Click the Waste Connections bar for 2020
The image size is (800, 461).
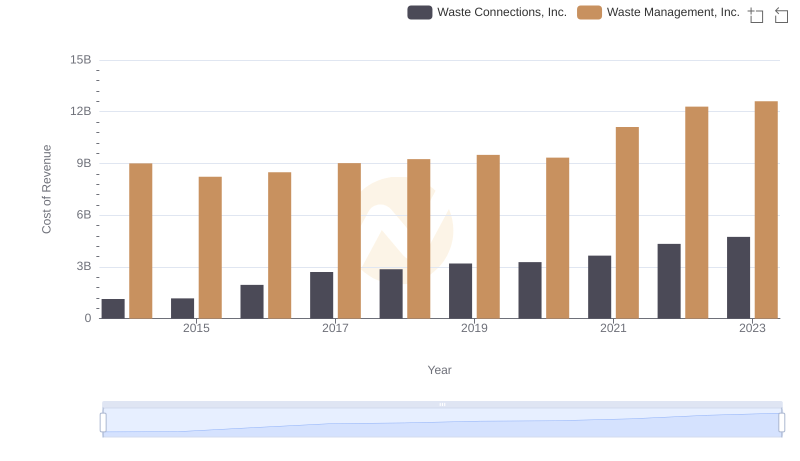pyautogui.click(x=530, y=290)
